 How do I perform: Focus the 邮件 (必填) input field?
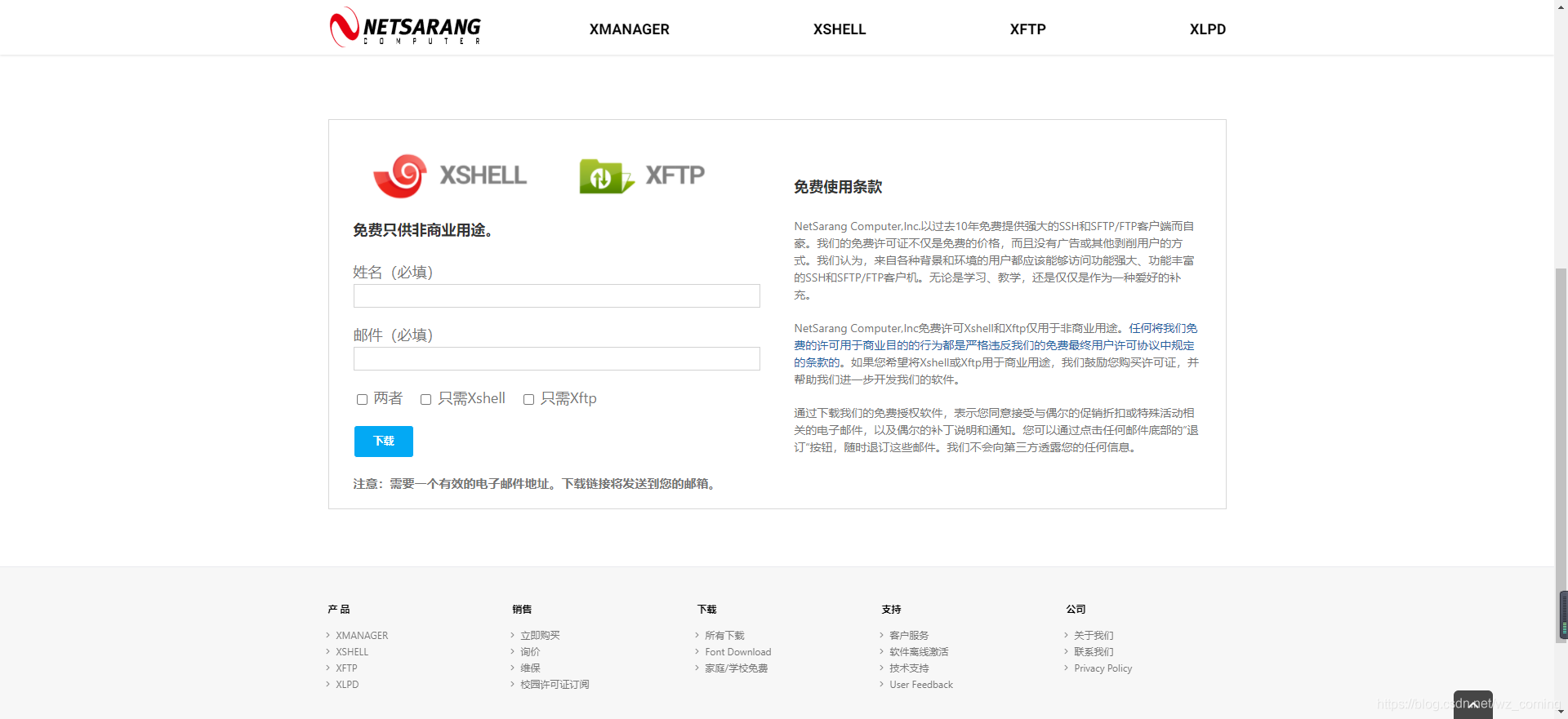[x=556, y=358]
